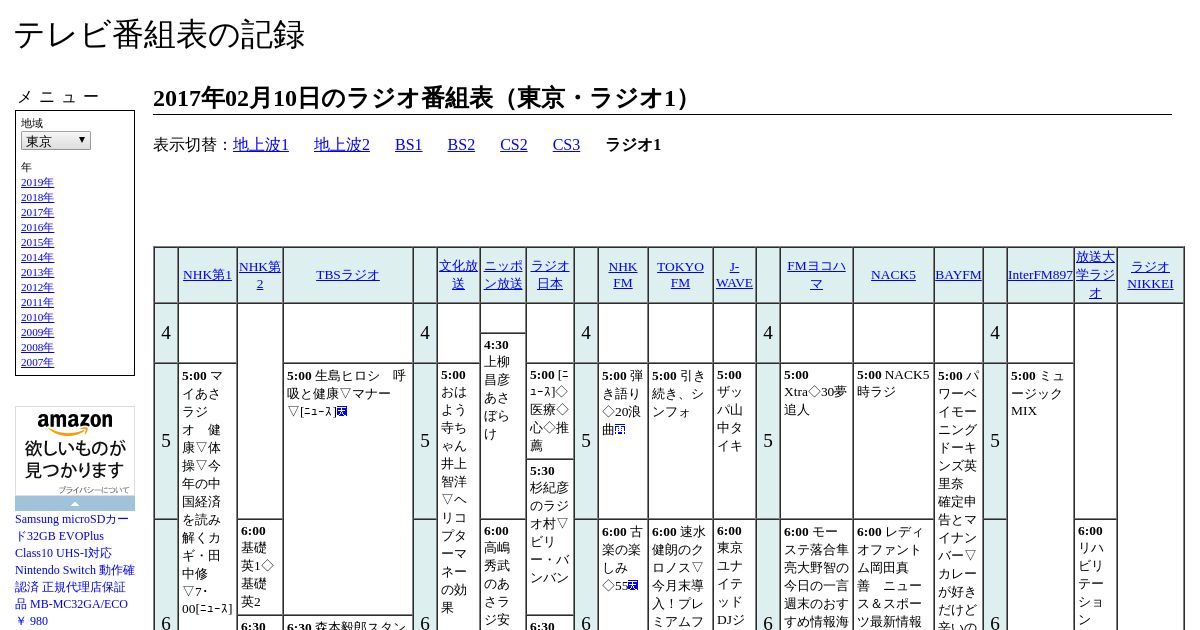Select 2017年 in the year list
Image resolution: width=1200 pixels, height=630 pixels.
(37, 212)
